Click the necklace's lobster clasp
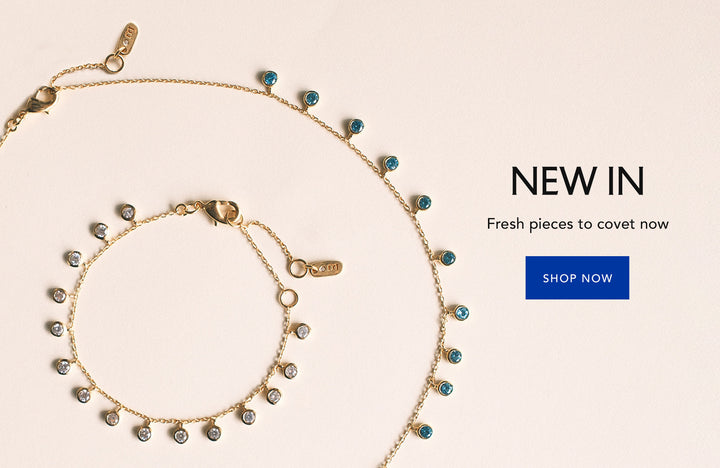 tap(41, 102)
